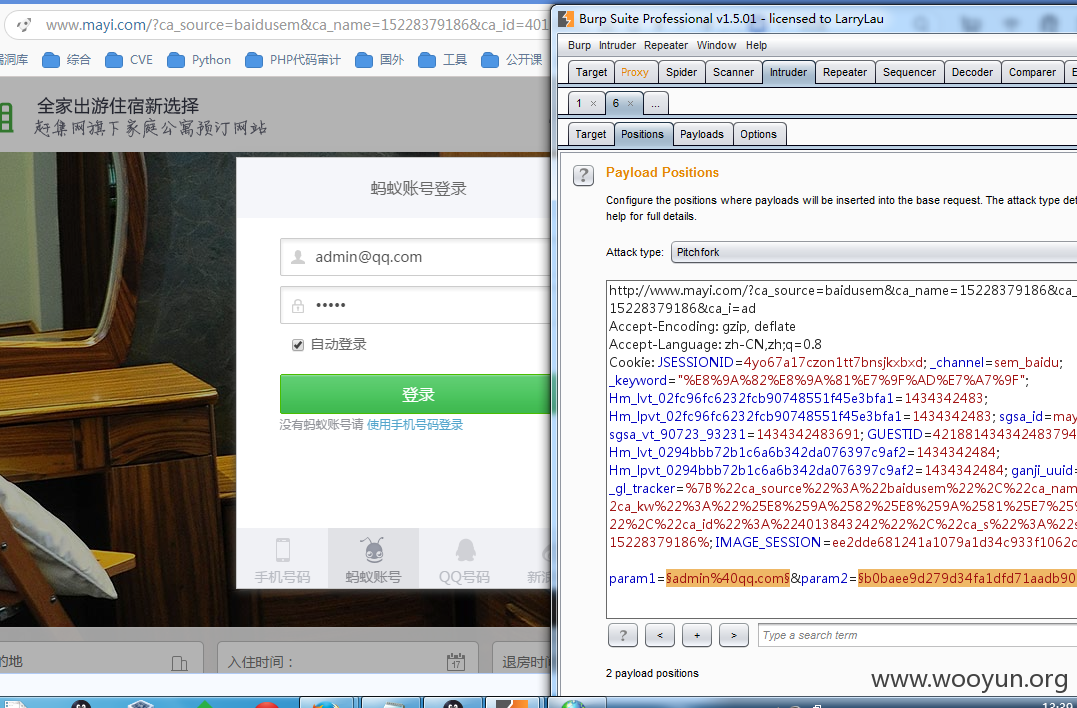The height and width of the screenshot is (708, 1077).
Task: Click the Accept-Language header line in request
Action: [x=715, y=345]
